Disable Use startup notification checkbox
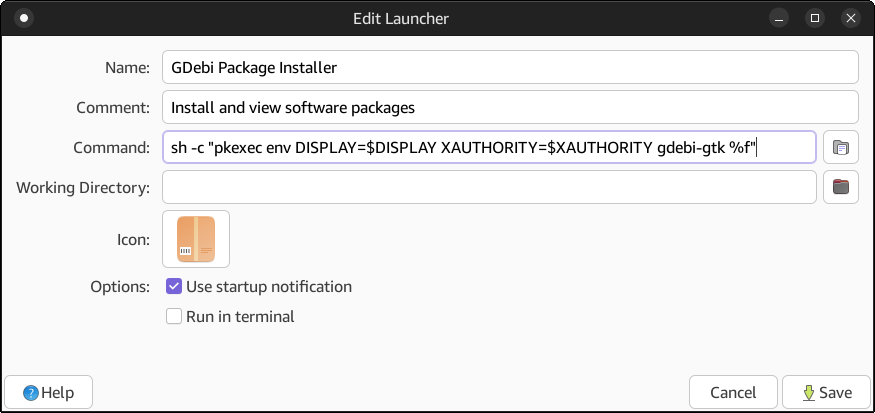Viewport: 875px width, 413px height. coord(174,287)
